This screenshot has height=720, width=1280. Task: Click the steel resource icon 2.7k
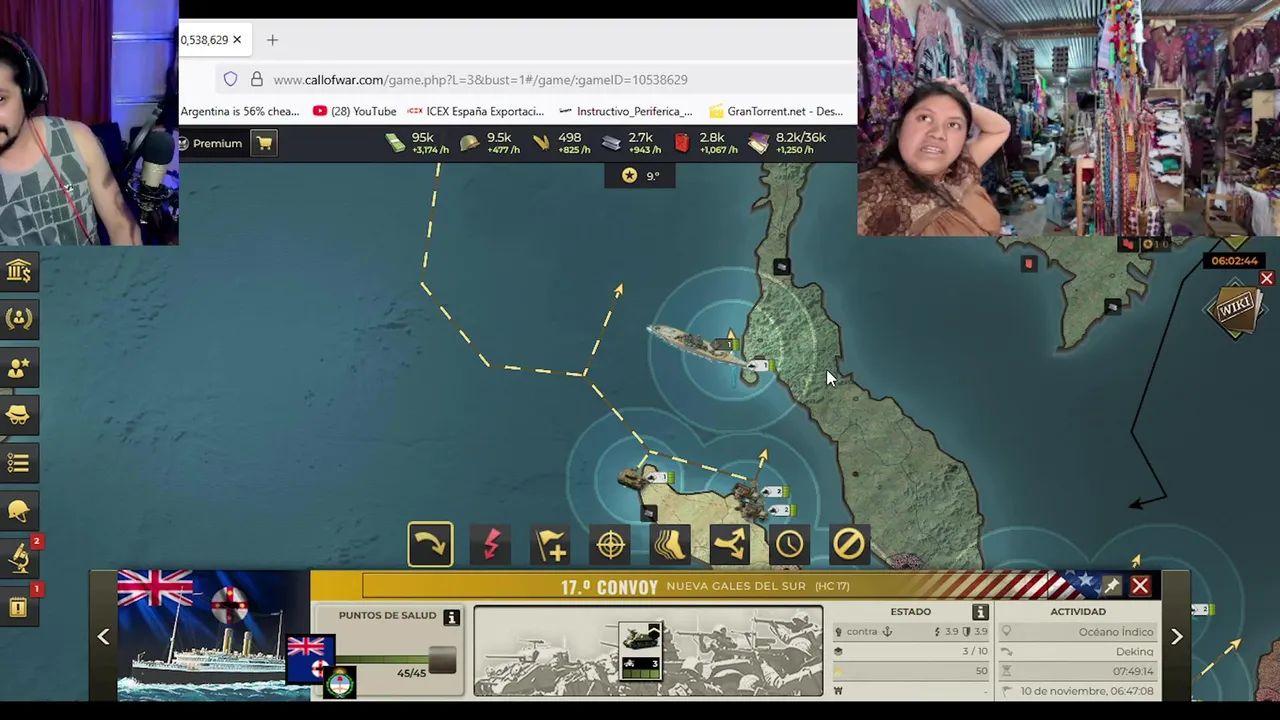point(612,143)
